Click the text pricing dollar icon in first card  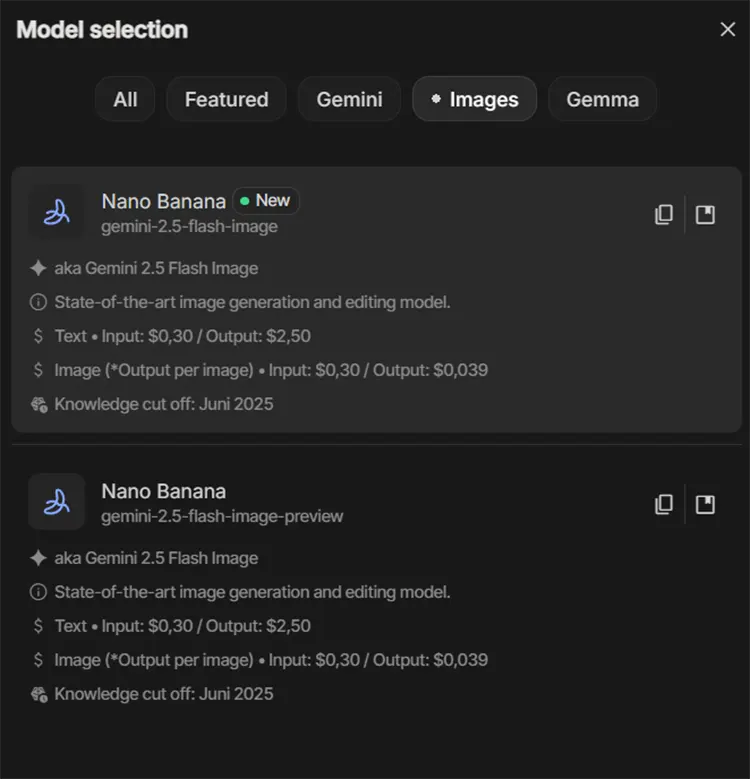(38, 336)
